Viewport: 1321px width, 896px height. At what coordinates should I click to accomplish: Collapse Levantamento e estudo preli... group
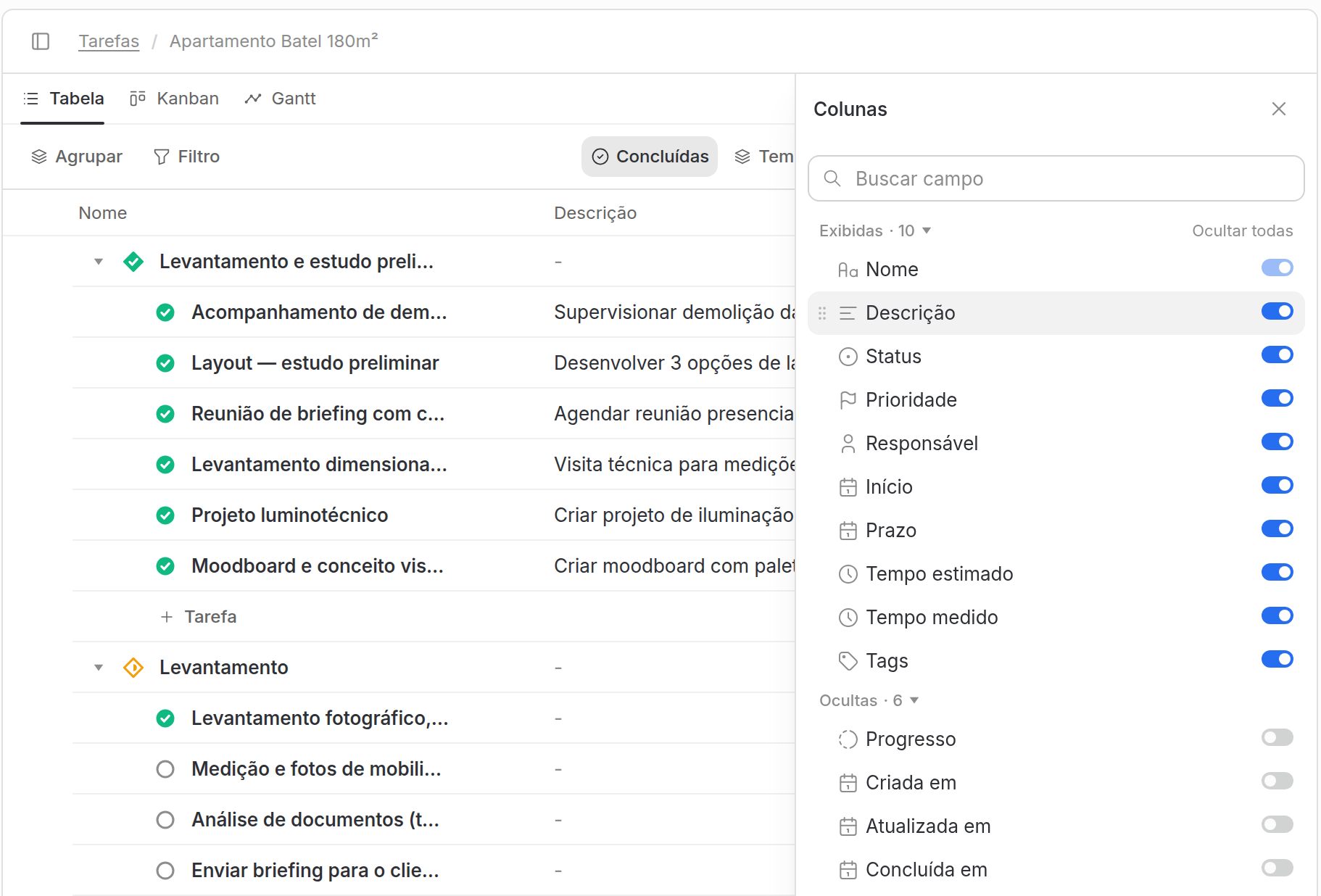pyautogui.click(x=99, y=262)
